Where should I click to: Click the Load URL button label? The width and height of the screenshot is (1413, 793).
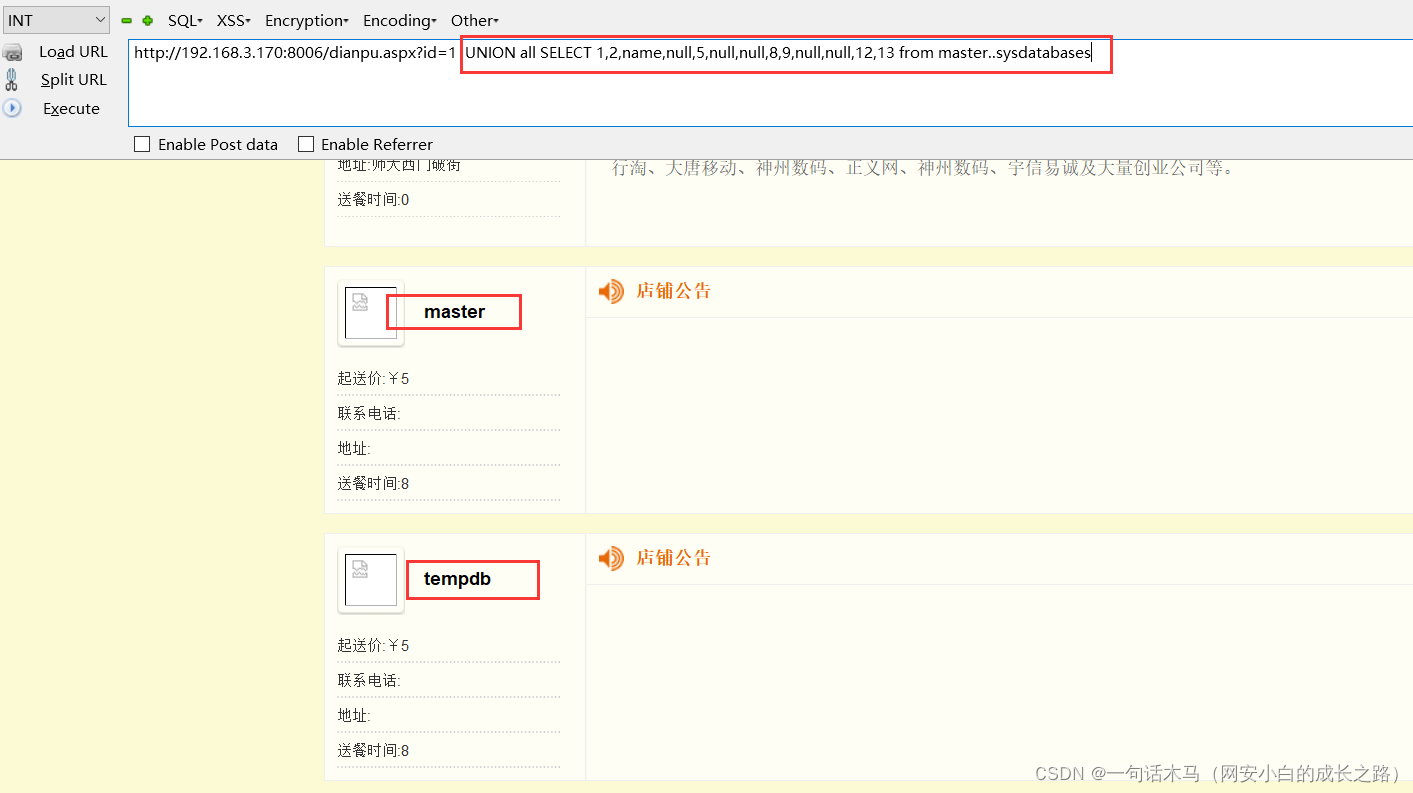coord(73,52)
